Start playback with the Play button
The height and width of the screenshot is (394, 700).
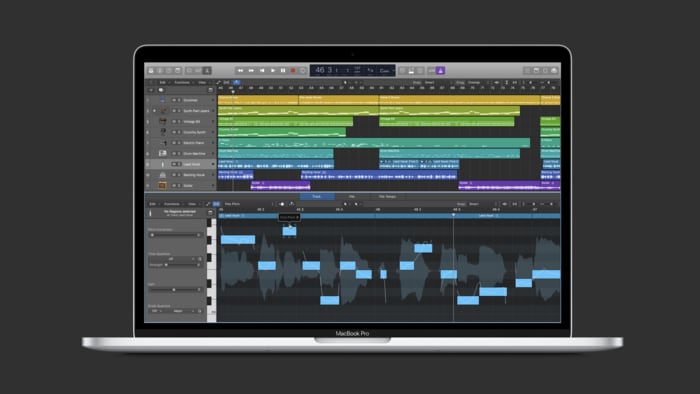pyautogui.click(x=273, y=71)
